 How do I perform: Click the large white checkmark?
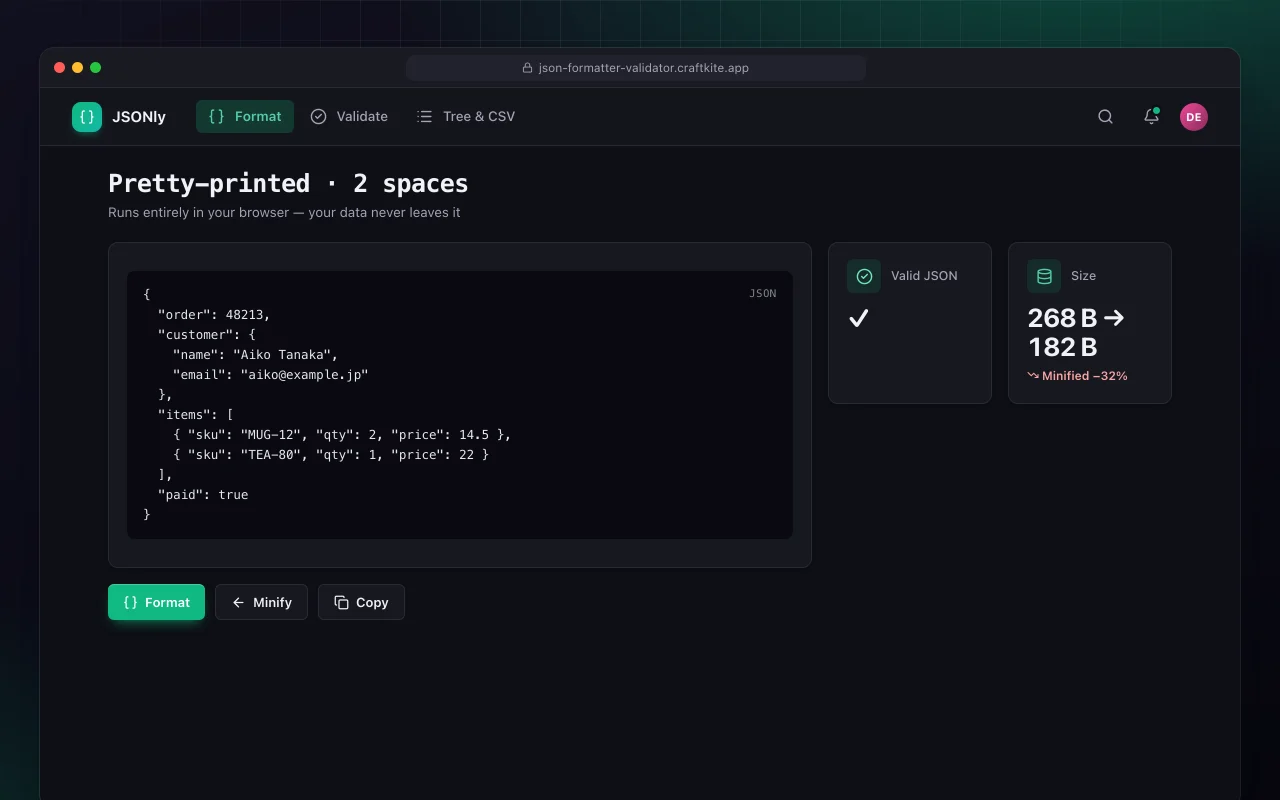click(x=858, y=318)
